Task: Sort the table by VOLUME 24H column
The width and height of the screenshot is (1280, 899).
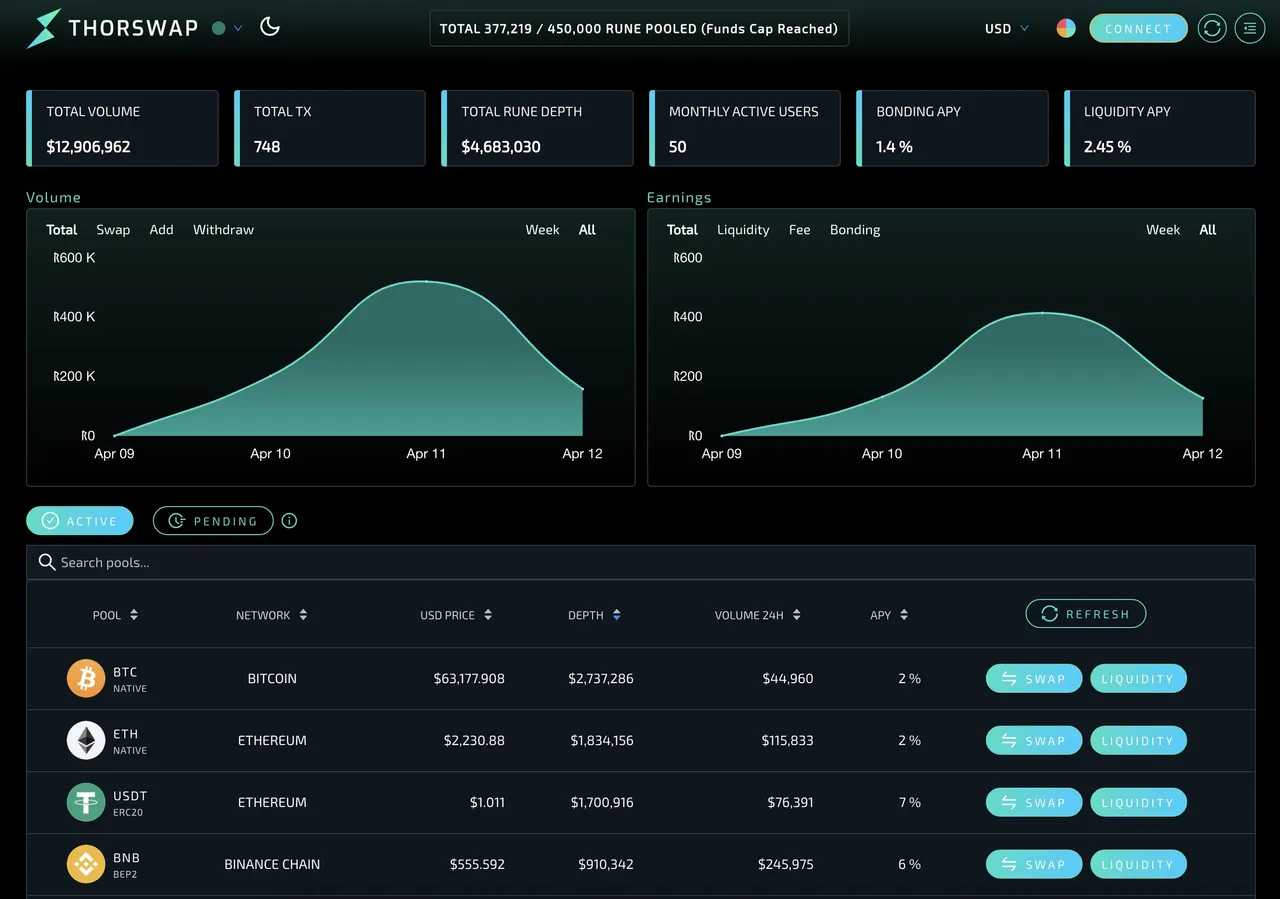Action: click(x=757, y=615)
